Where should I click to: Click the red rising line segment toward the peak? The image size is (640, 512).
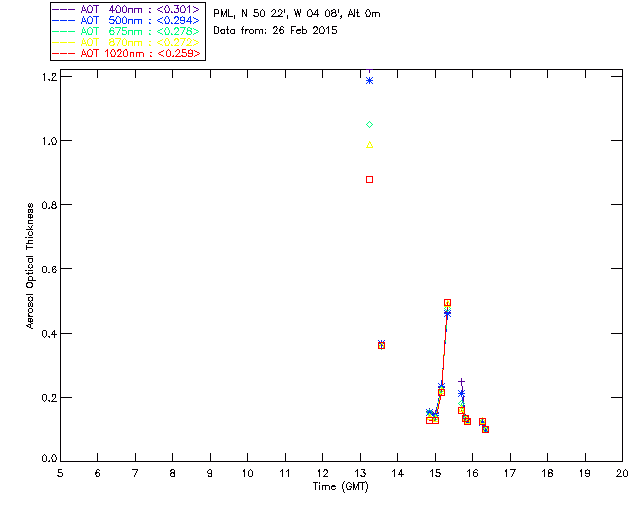coord(444,347)
